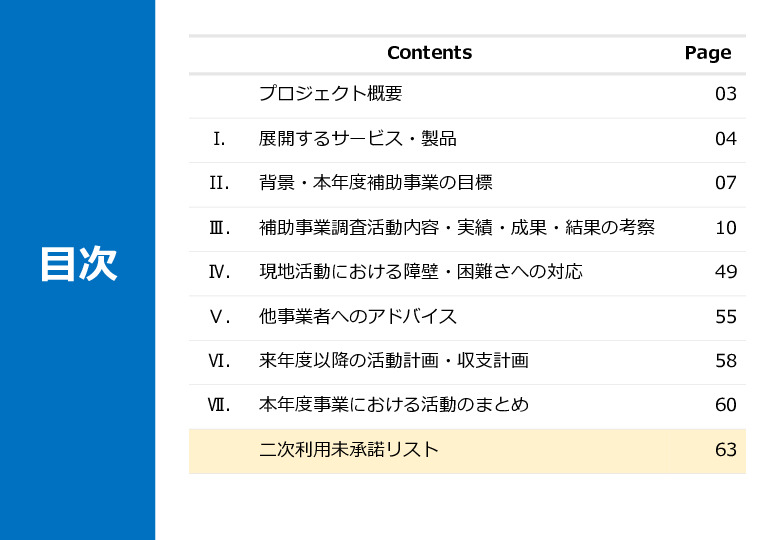780x540 pixels.
Task: Click page number 07
Action: click(x=726, y=183)
